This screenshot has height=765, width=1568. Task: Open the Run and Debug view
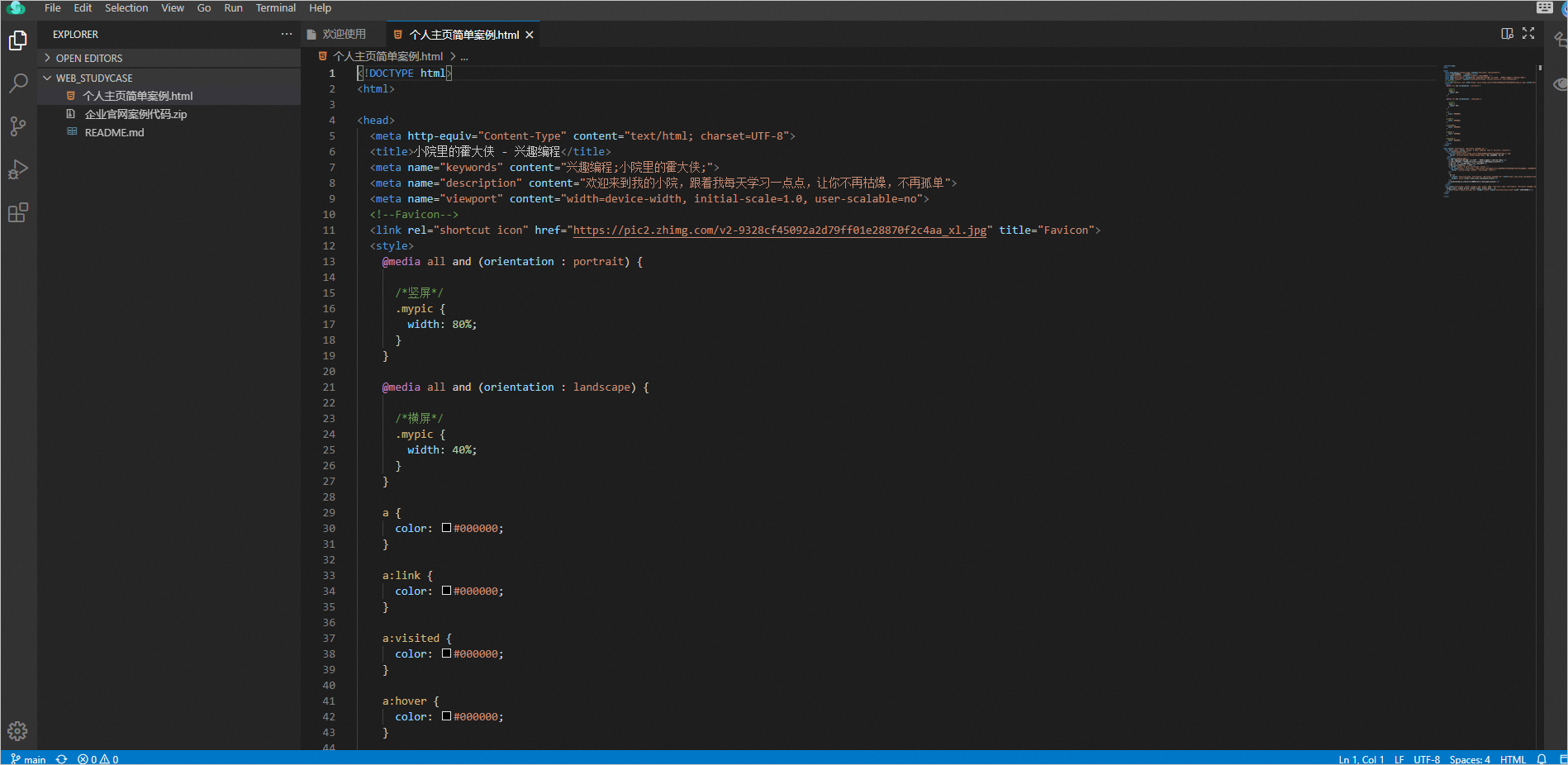18,169
